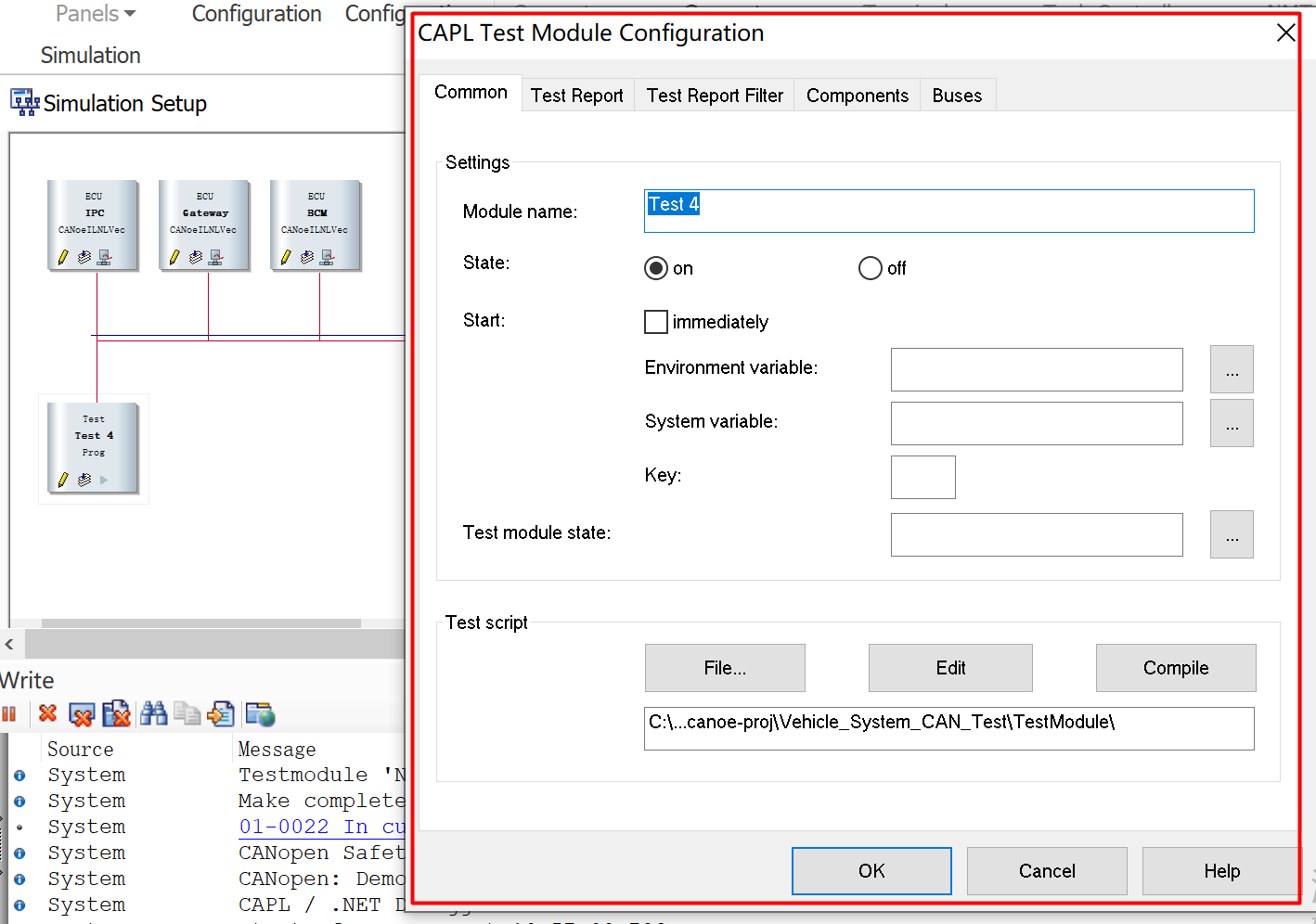Confirm settings with the OK button
The height and width of the screenshot is (924, 1316).
coord(871,871)
